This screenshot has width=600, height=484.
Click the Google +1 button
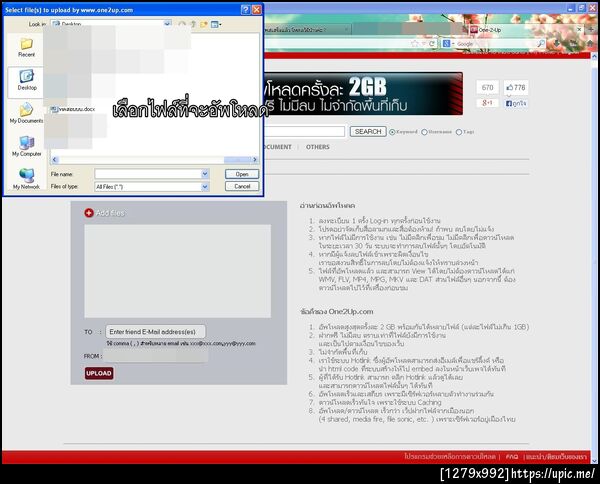[x=488, y=103]
